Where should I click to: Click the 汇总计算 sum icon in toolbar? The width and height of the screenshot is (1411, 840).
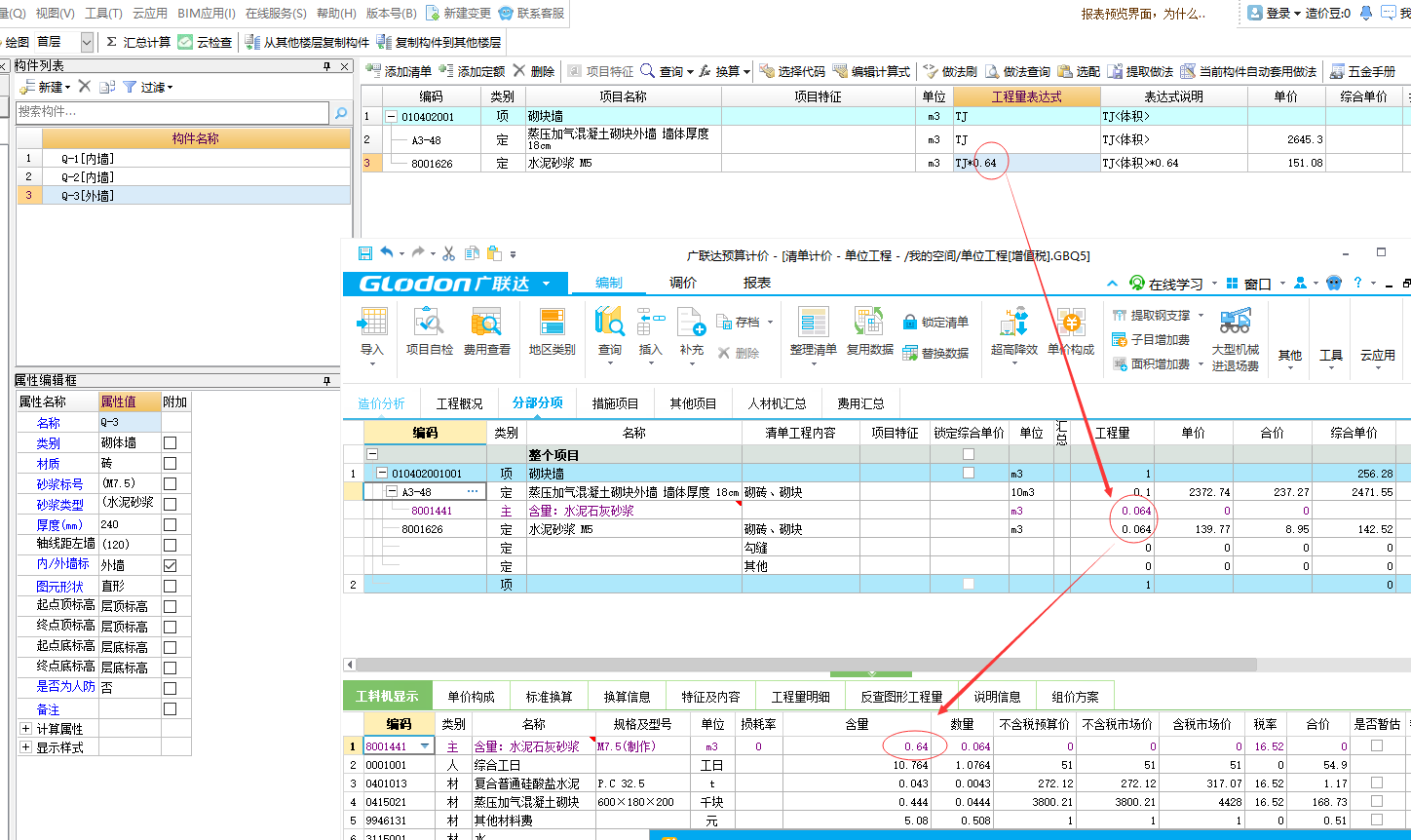[x=111, y=42]
